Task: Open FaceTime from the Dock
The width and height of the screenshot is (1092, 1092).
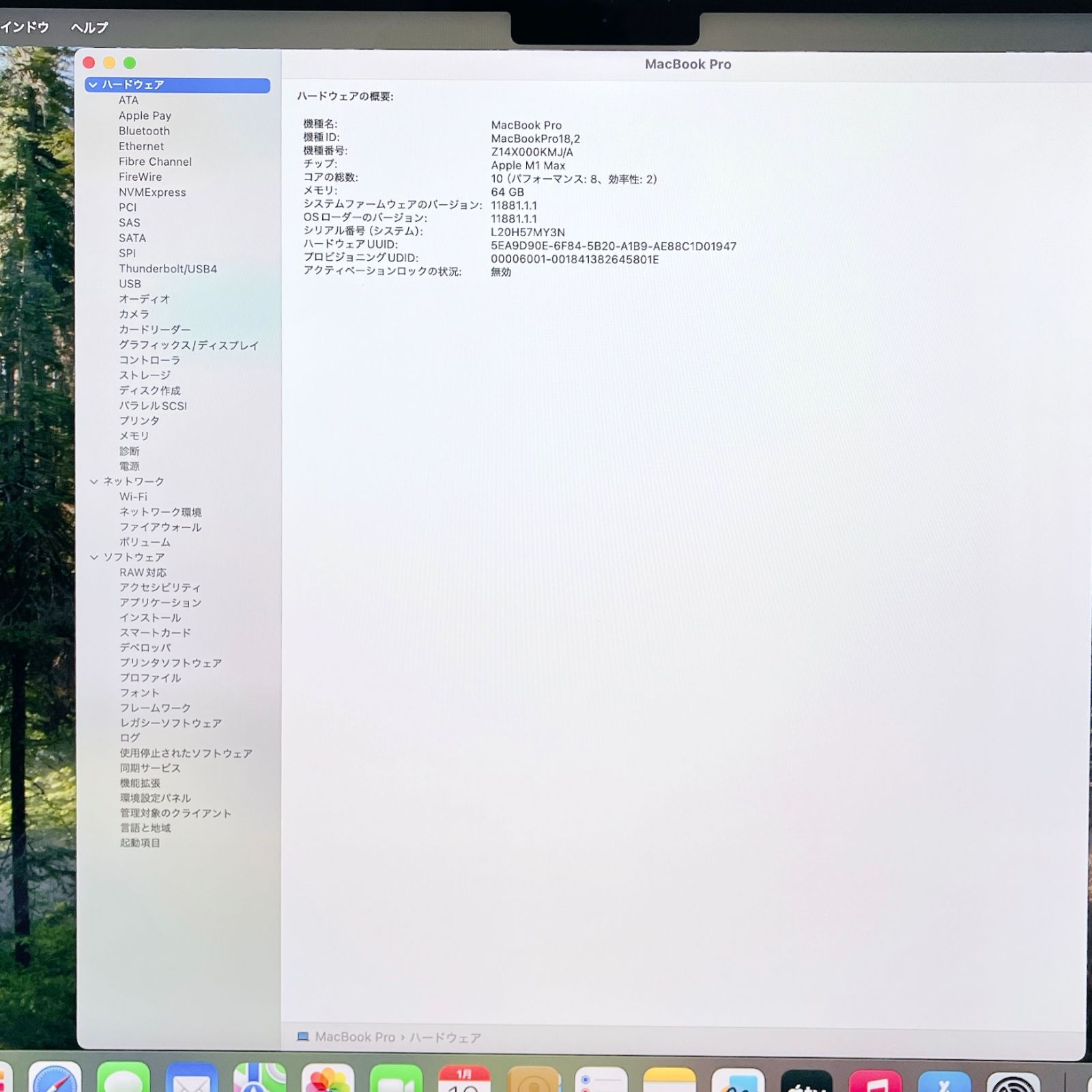Action: pos(396,1077)
